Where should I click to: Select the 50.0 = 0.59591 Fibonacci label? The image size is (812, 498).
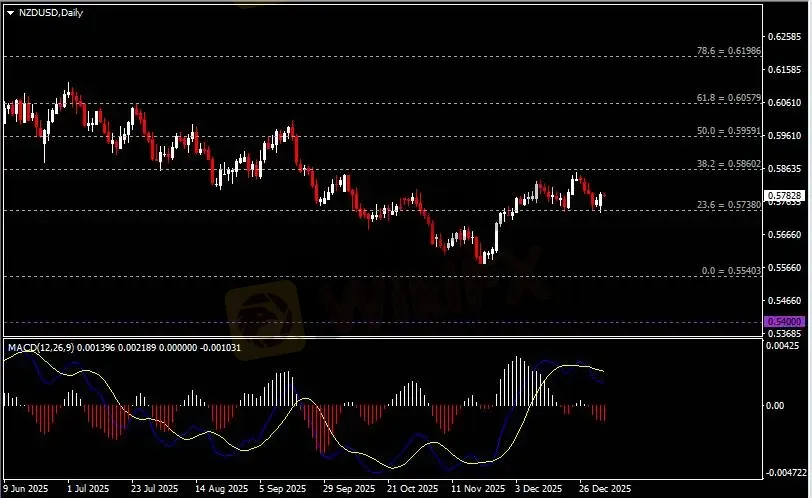[729, 131]
